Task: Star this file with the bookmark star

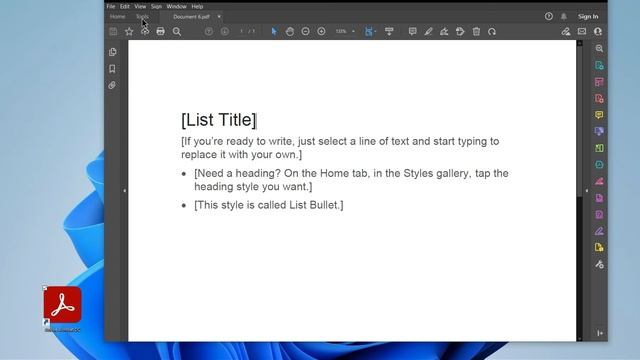Action: pyautogui.click(x=129, y=31)
